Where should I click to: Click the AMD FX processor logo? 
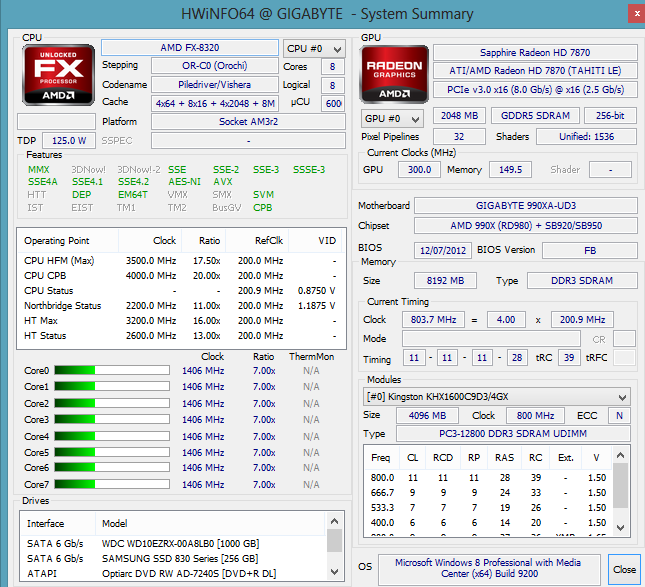tap(58, 75)
